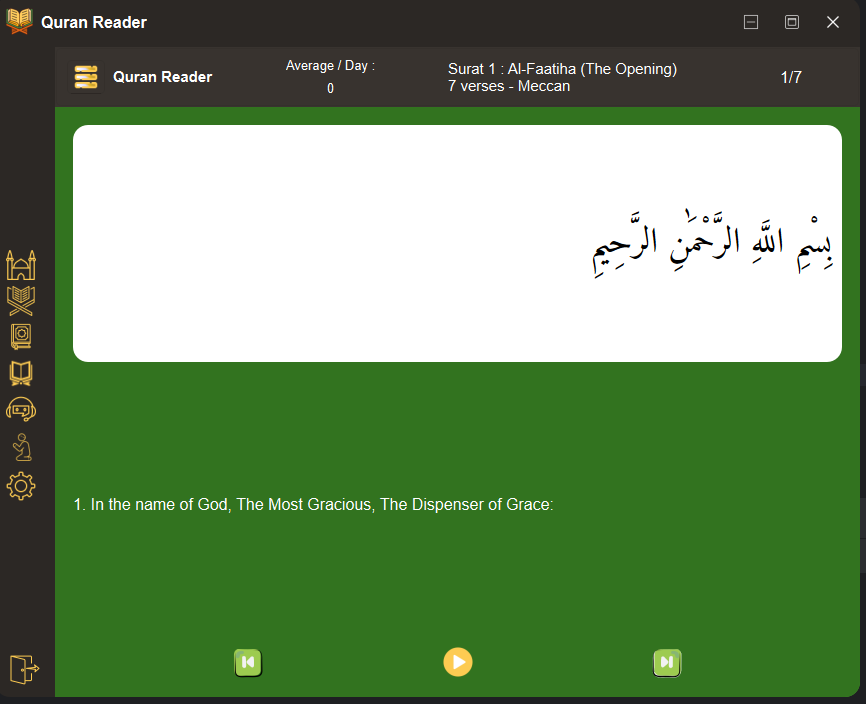The image size is (866, 704).
Task: Click the '7 verses - Meccan' text
Action: point(509,86)
